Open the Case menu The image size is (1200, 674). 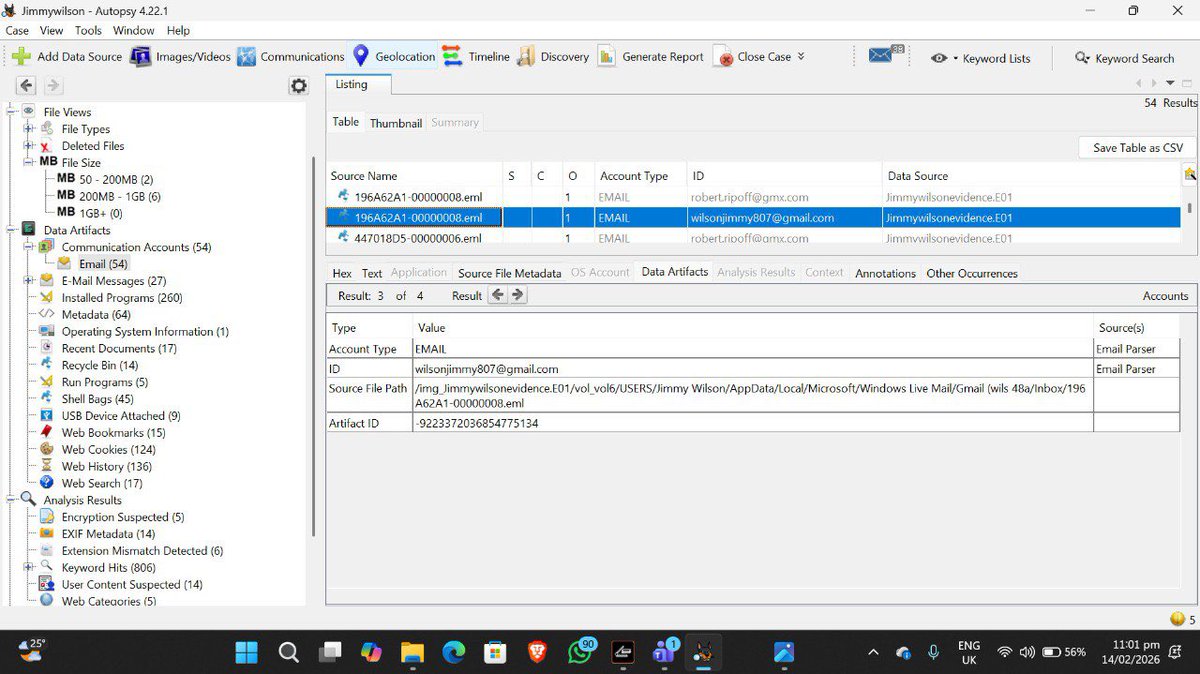tap(17, 31)
